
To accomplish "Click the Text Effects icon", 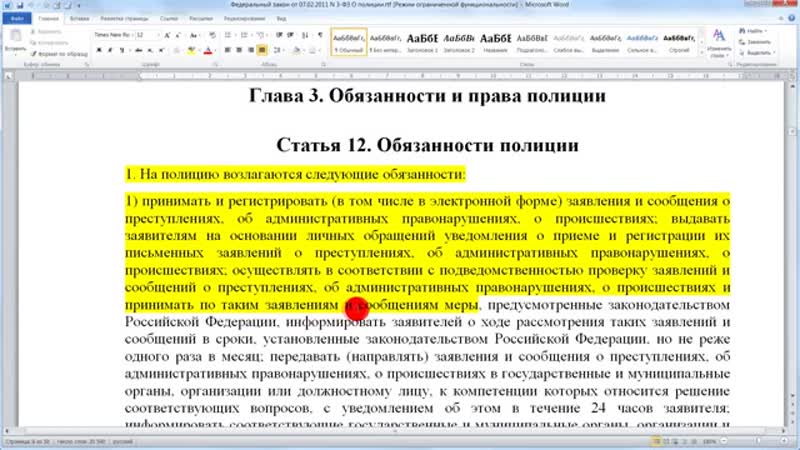I will point(177,50).
